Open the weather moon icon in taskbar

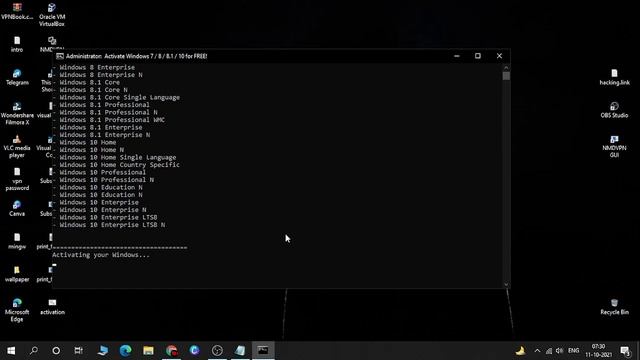pos(520,351)
